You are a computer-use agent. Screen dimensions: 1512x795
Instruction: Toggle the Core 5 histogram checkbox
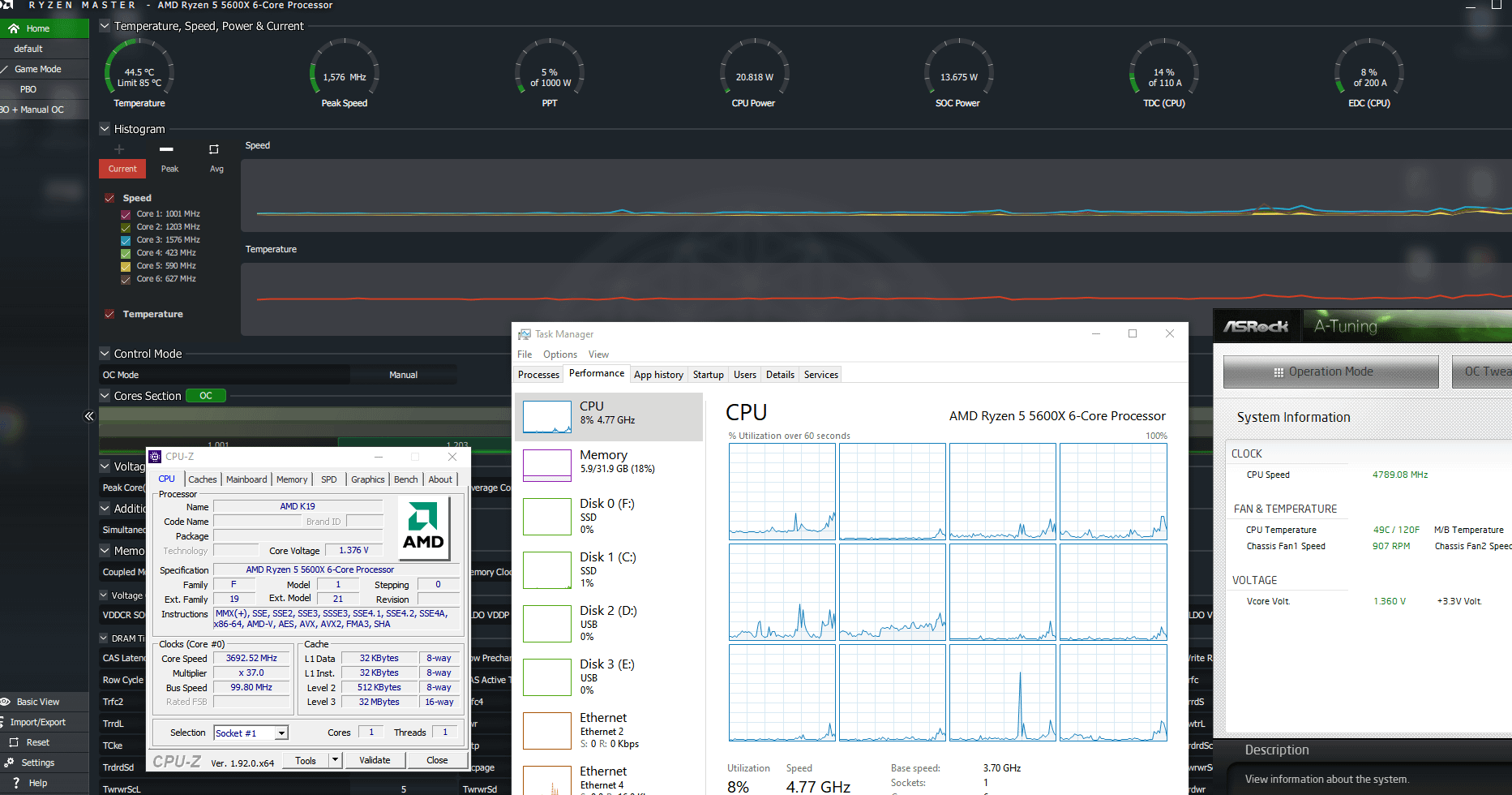[x=126, y=266]
